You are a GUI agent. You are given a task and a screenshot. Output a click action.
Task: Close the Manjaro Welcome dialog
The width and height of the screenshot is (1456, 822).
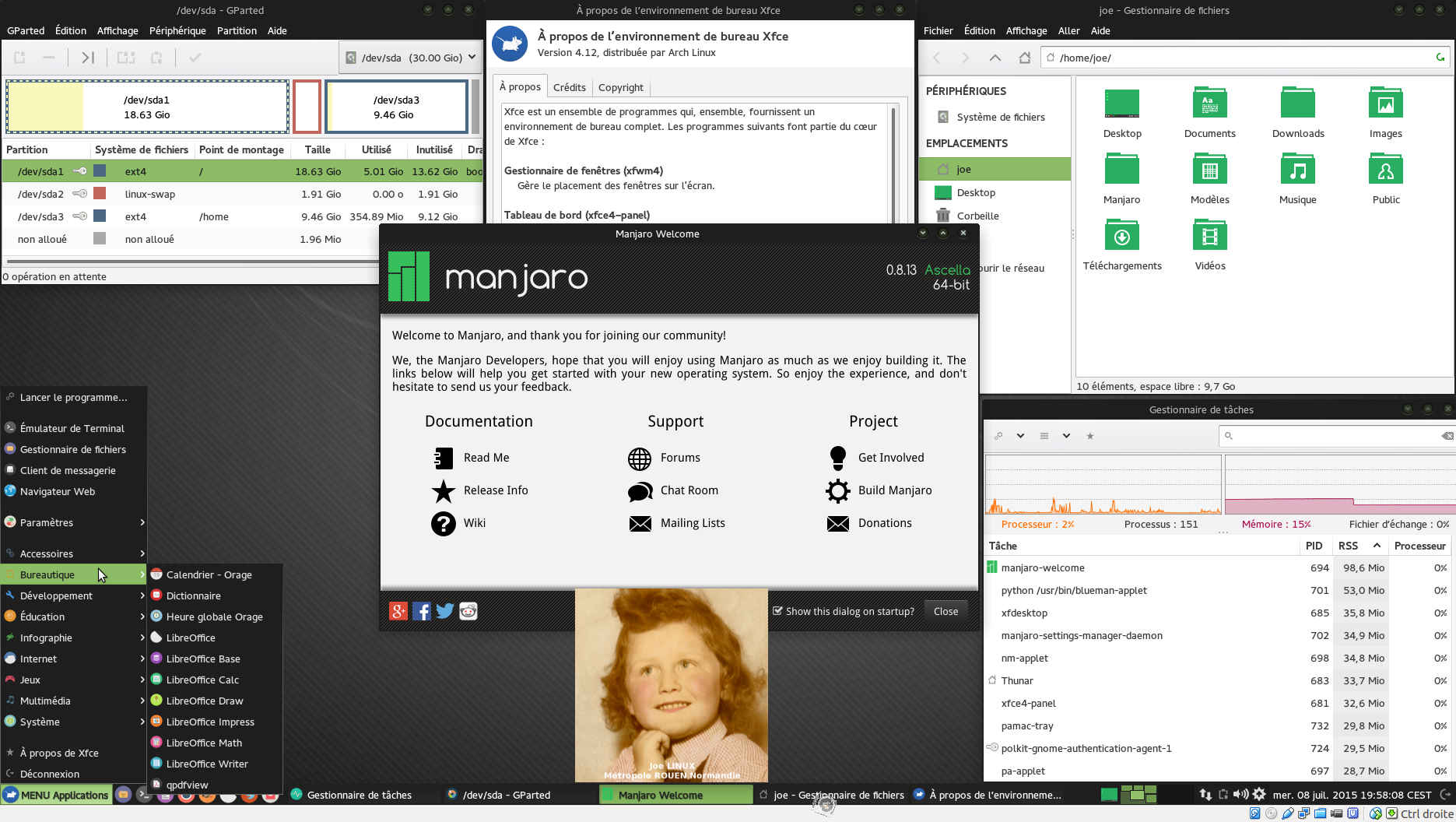pos(946,611)
